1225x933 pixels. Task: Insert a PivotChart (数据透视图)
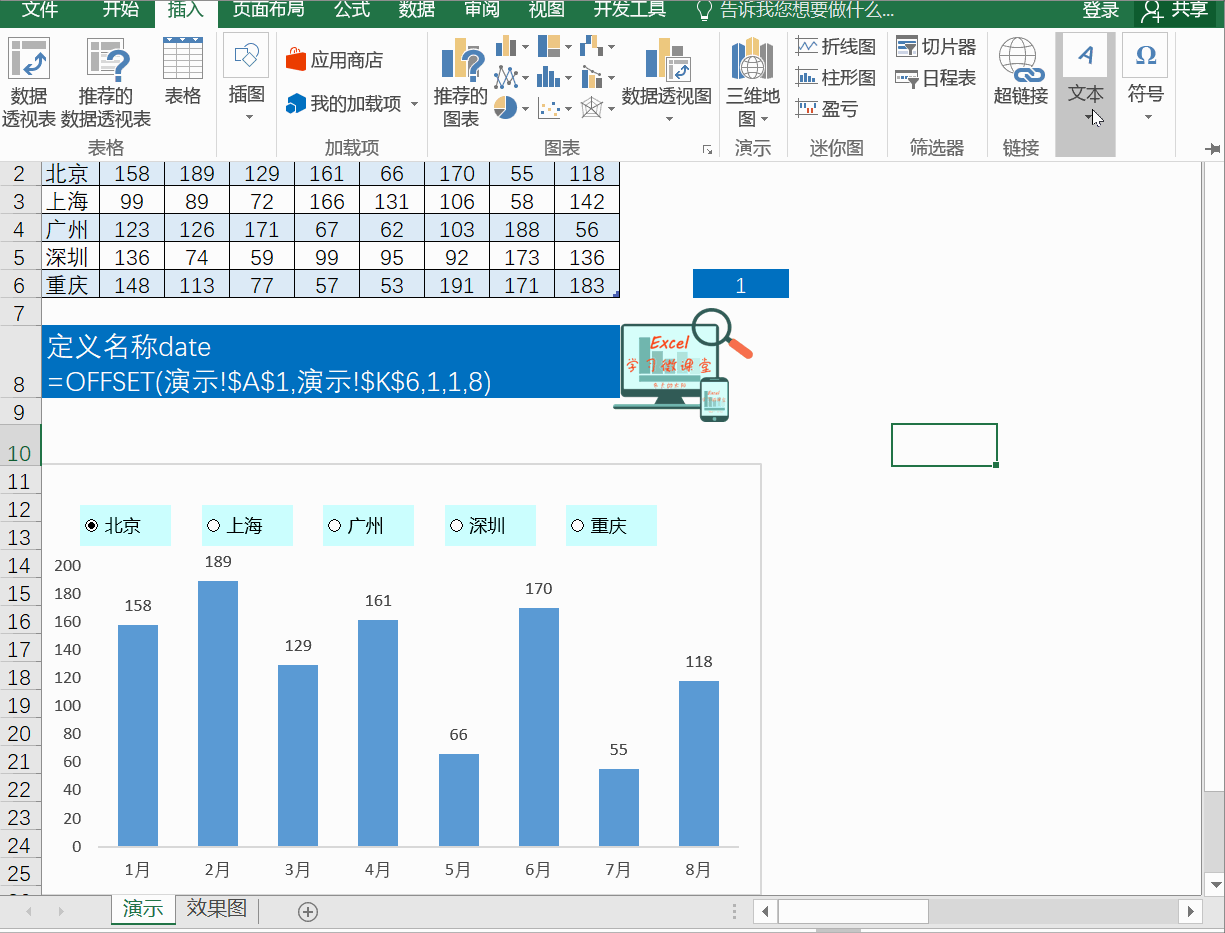pyautogui.click(x=667, y=70)
